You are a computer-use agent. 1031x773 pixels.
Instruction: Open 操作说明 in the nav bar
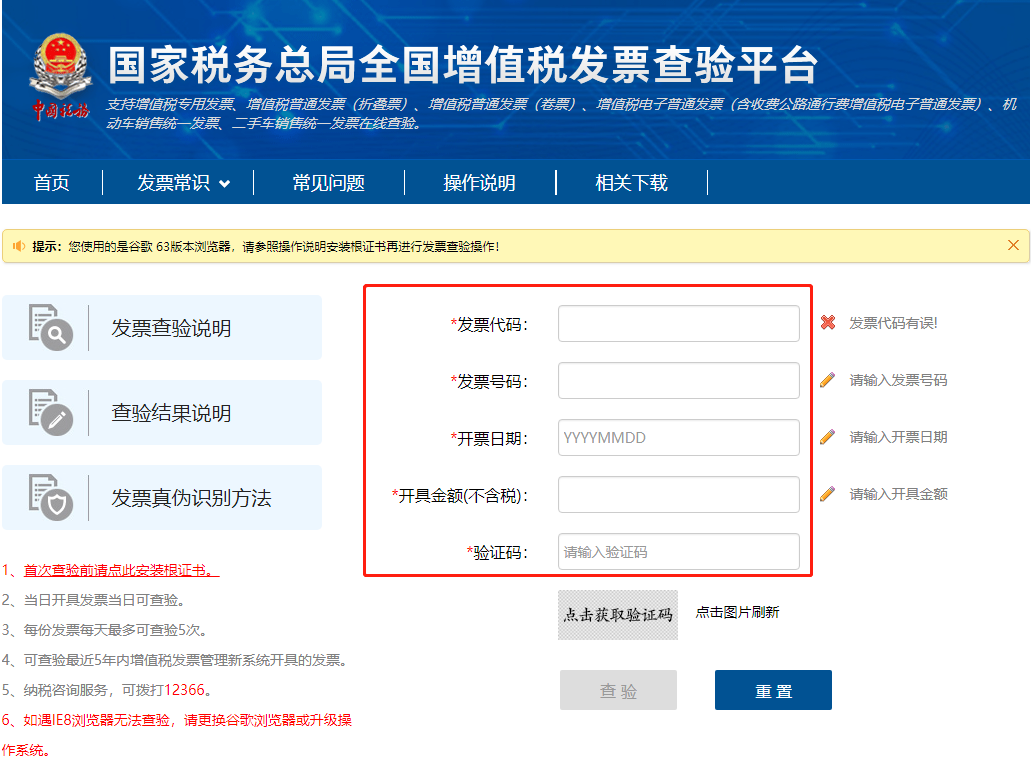(479, 183)
